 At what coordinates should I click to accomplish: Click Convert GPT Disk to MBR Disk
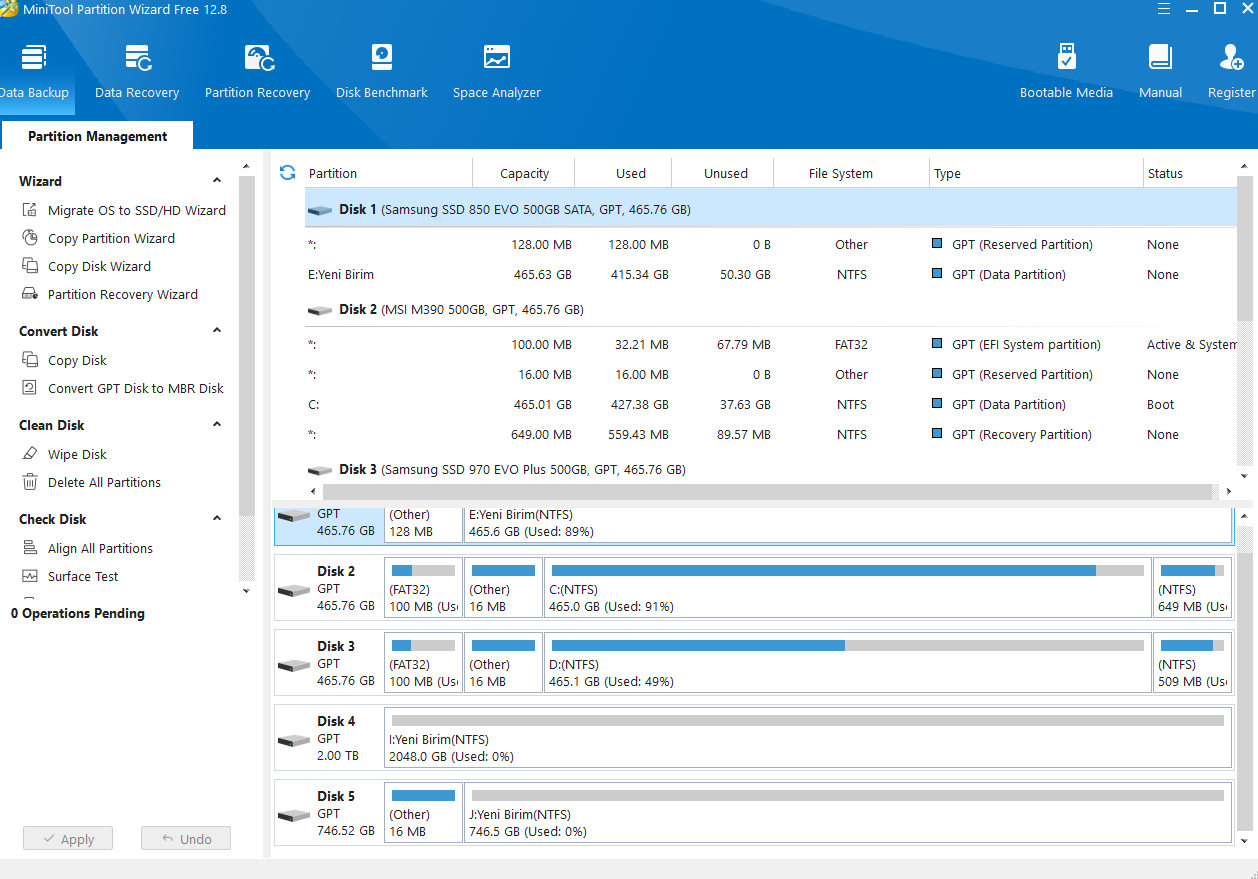135,389
